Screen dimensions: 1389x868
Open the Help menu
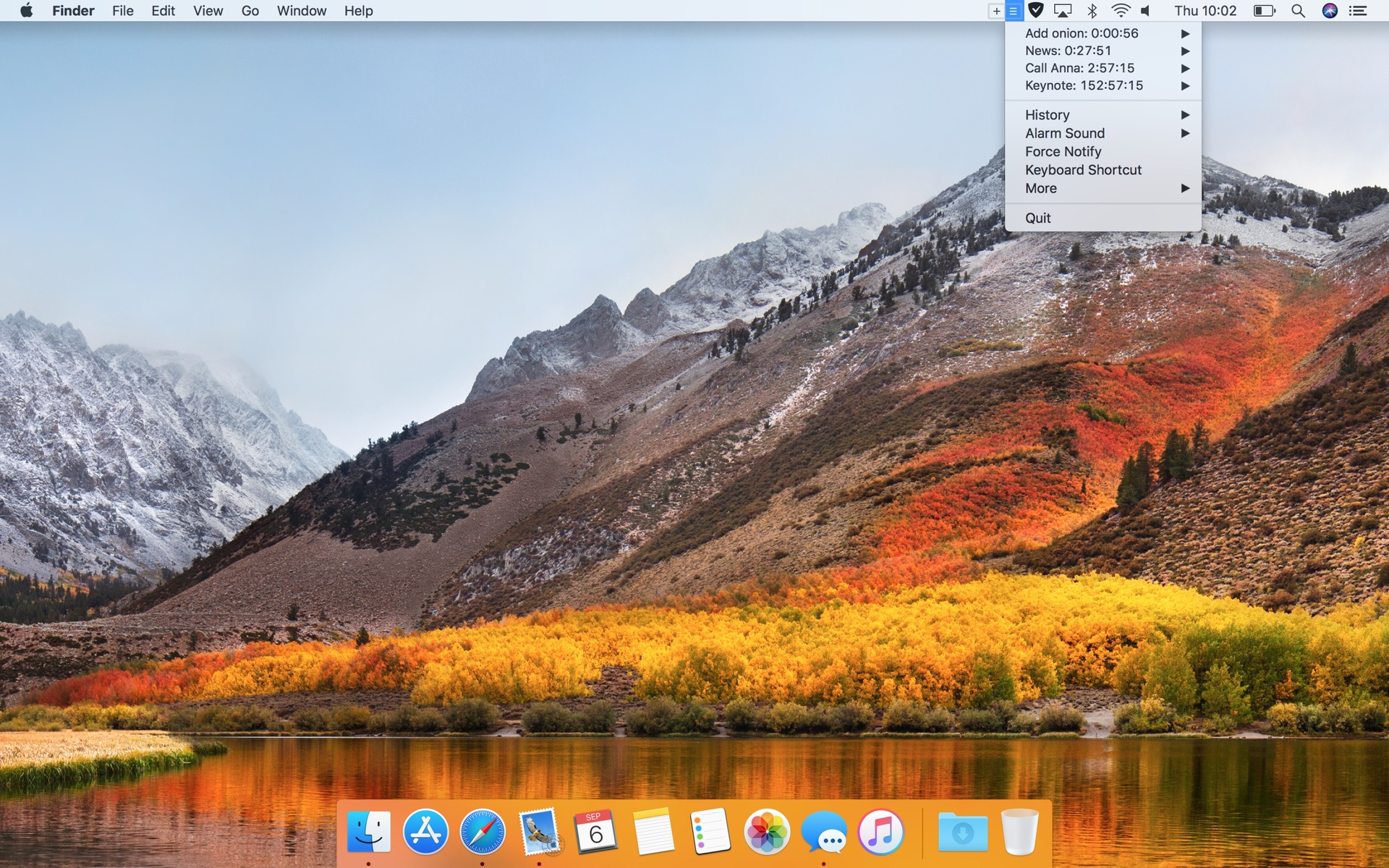pyautogui.click(x=358, y=11)
